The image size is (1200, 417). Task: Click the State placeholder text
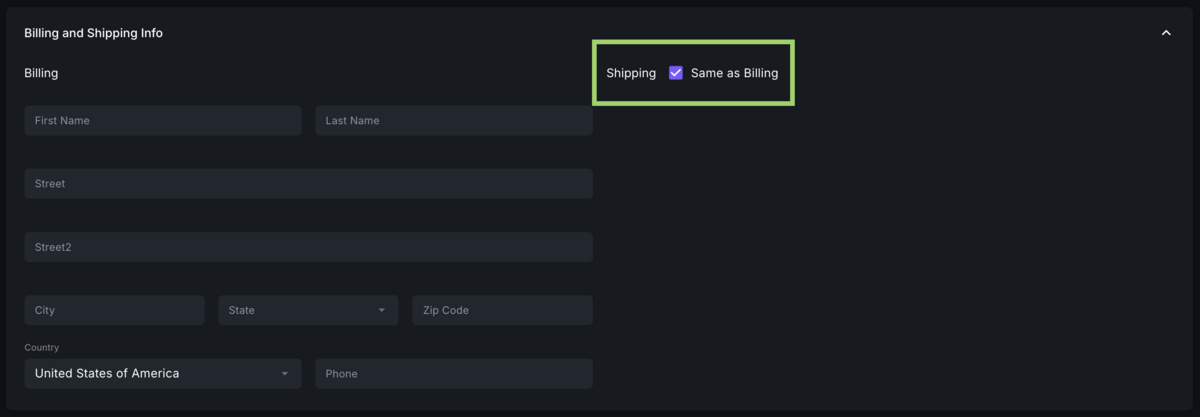[x=242, y=310]
